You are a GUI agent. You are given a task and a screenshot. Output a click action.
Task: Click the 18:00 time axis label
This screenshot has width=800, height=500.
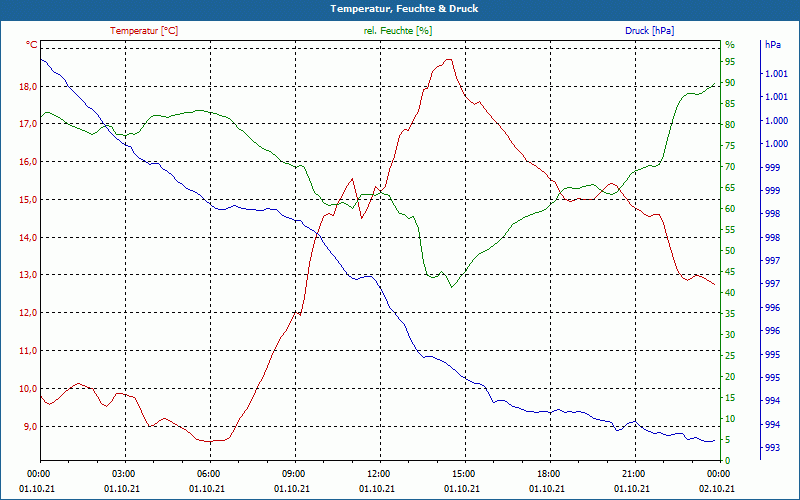548,474
